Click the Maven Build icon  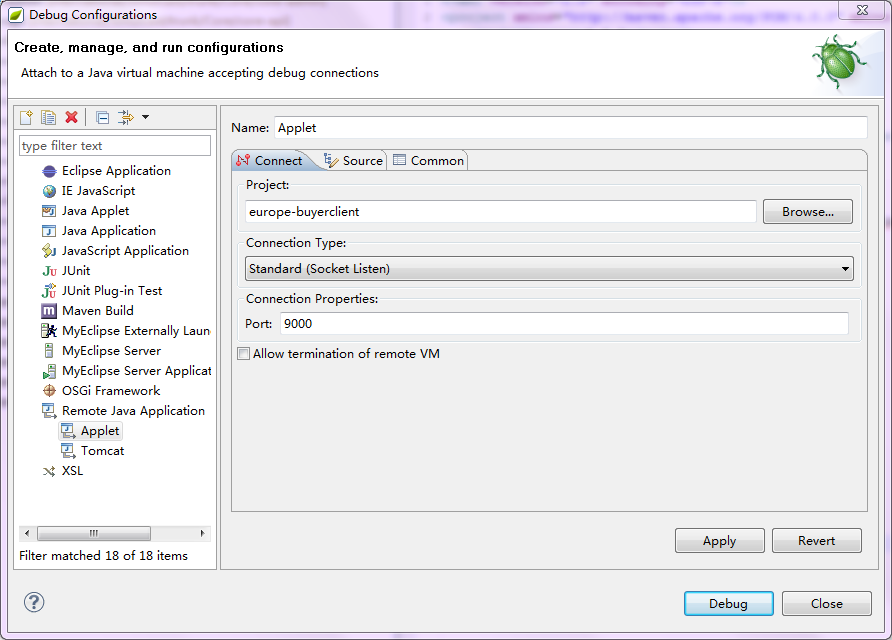49,311
